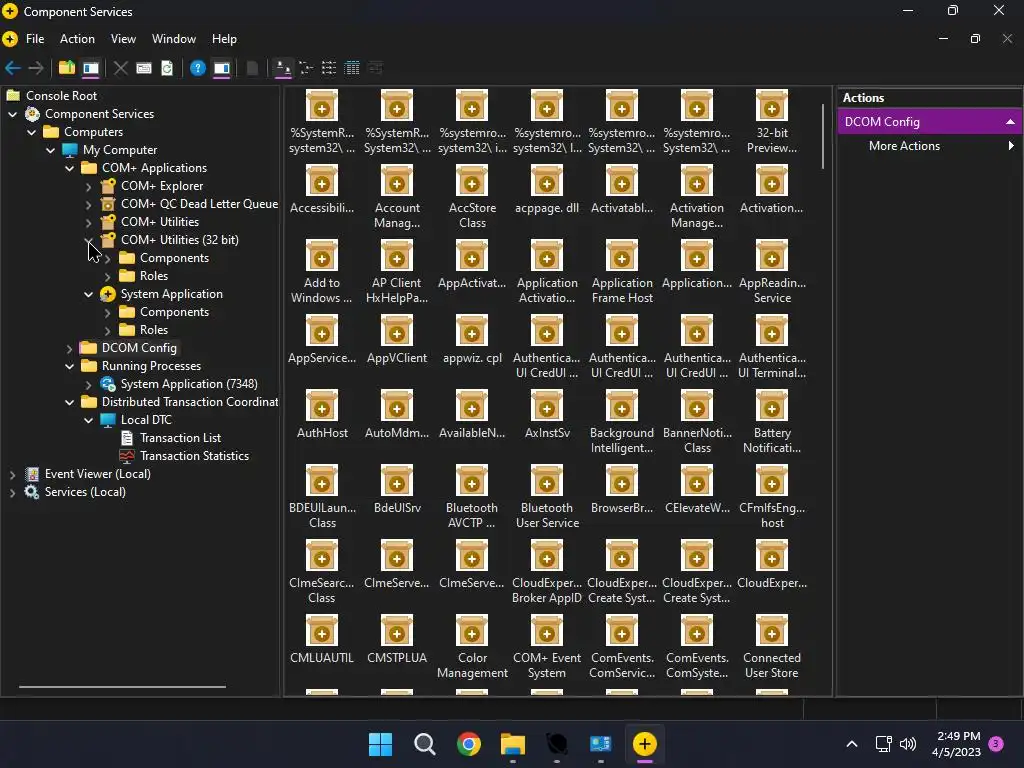Select System Application (7348) process

coord(189,384)
